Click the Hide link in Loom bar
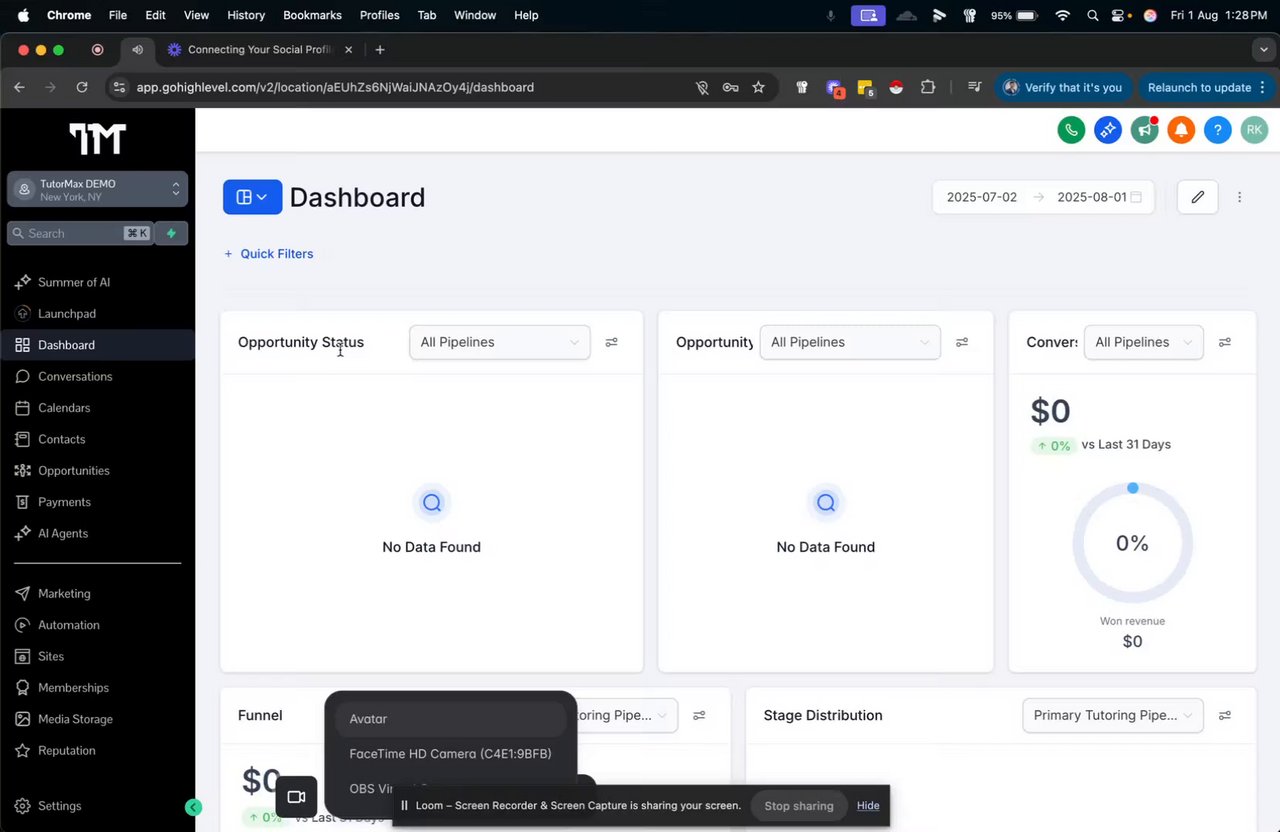This screenshot has height=832, width=1280. (x=868, y=806)
